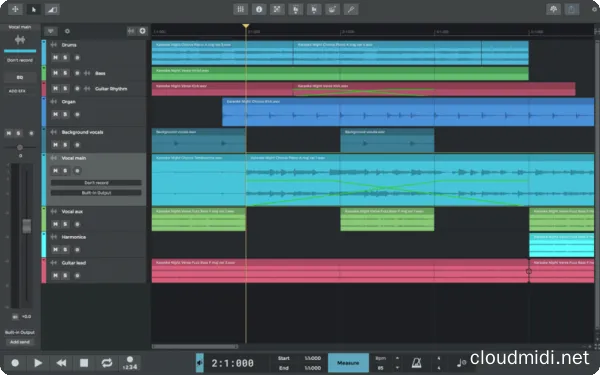
Task: Click the Add send button
Action: [20, 342]
